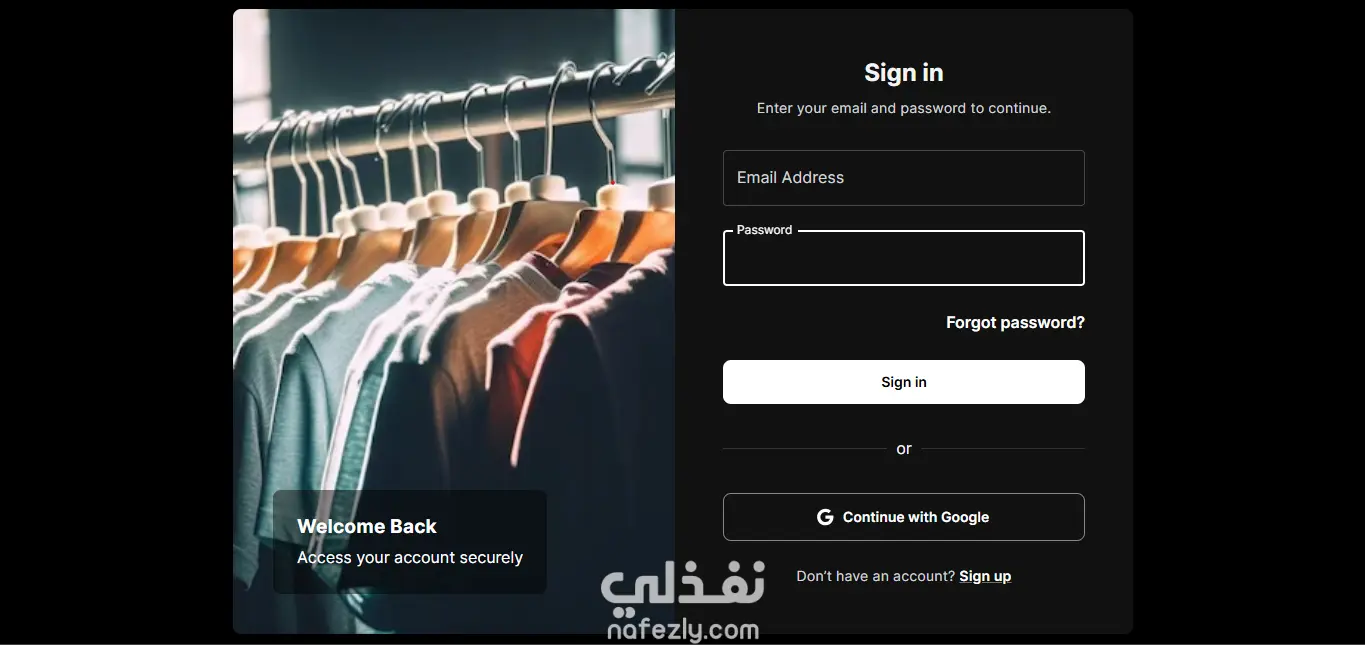Click inside the Password input box

point(904,258)
